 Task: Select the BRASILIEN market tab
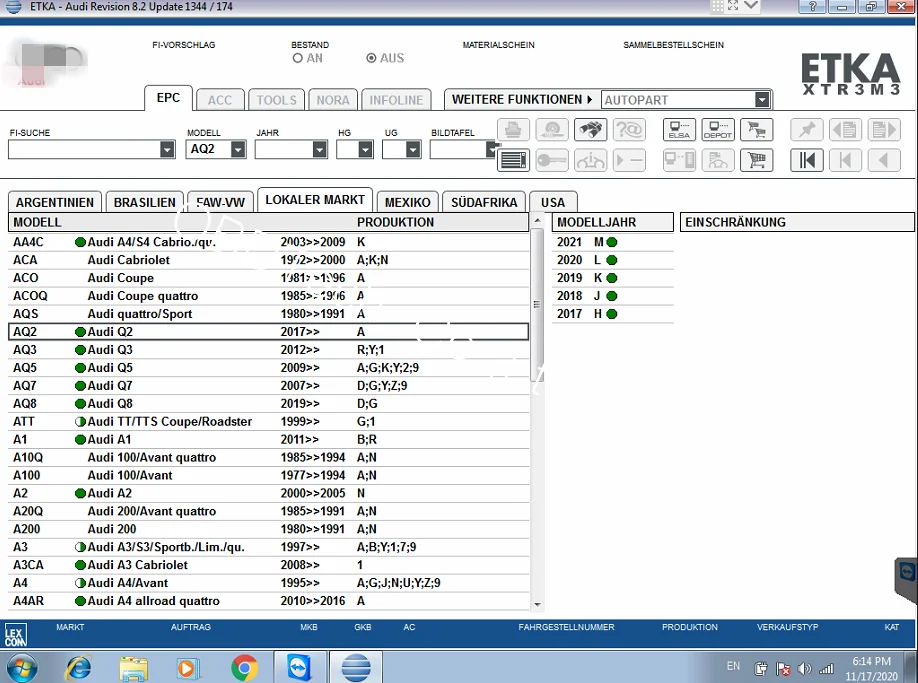145,202
